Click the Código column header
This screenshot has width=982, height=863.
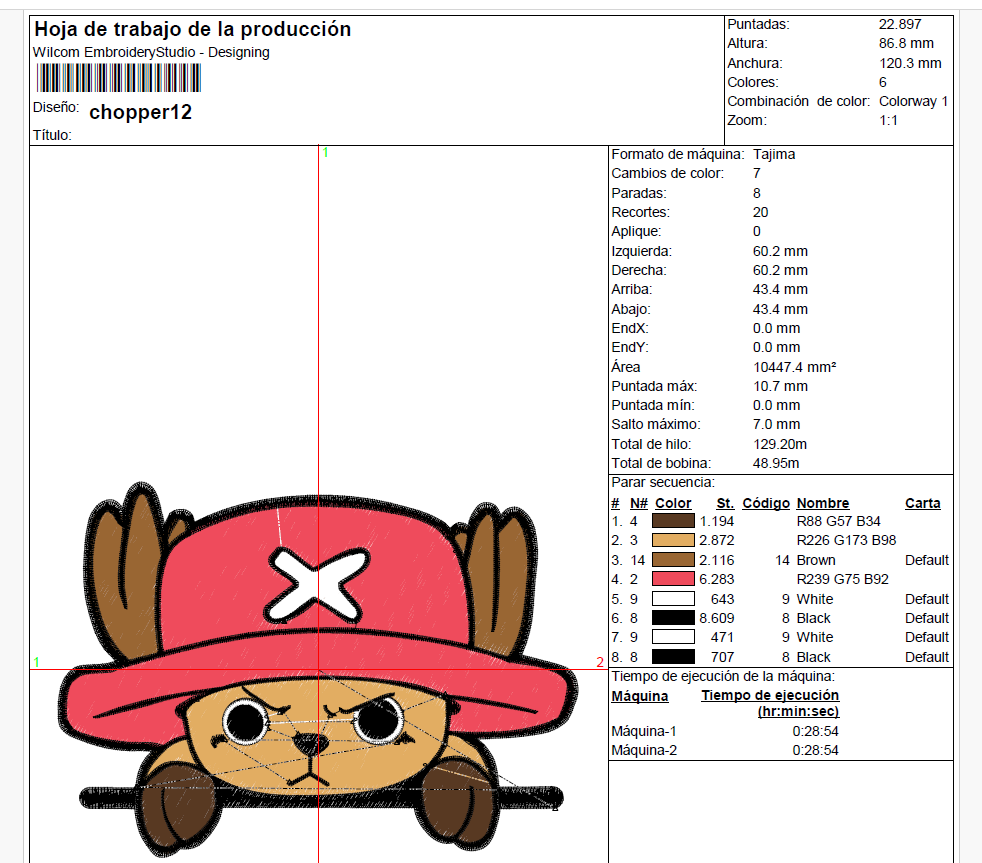pos(766,504)
